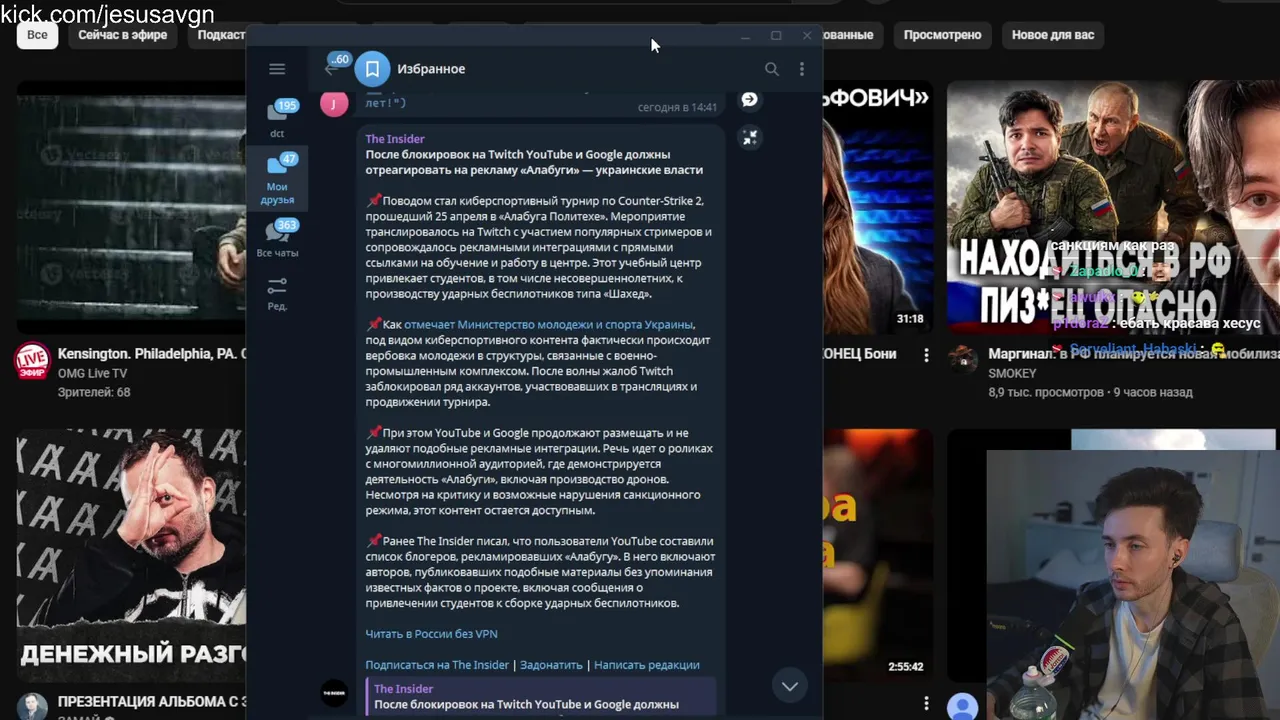Viewport: 1280px width, 720px height.
Task: Open The Insider channel name link
Action: coord(395,139)
